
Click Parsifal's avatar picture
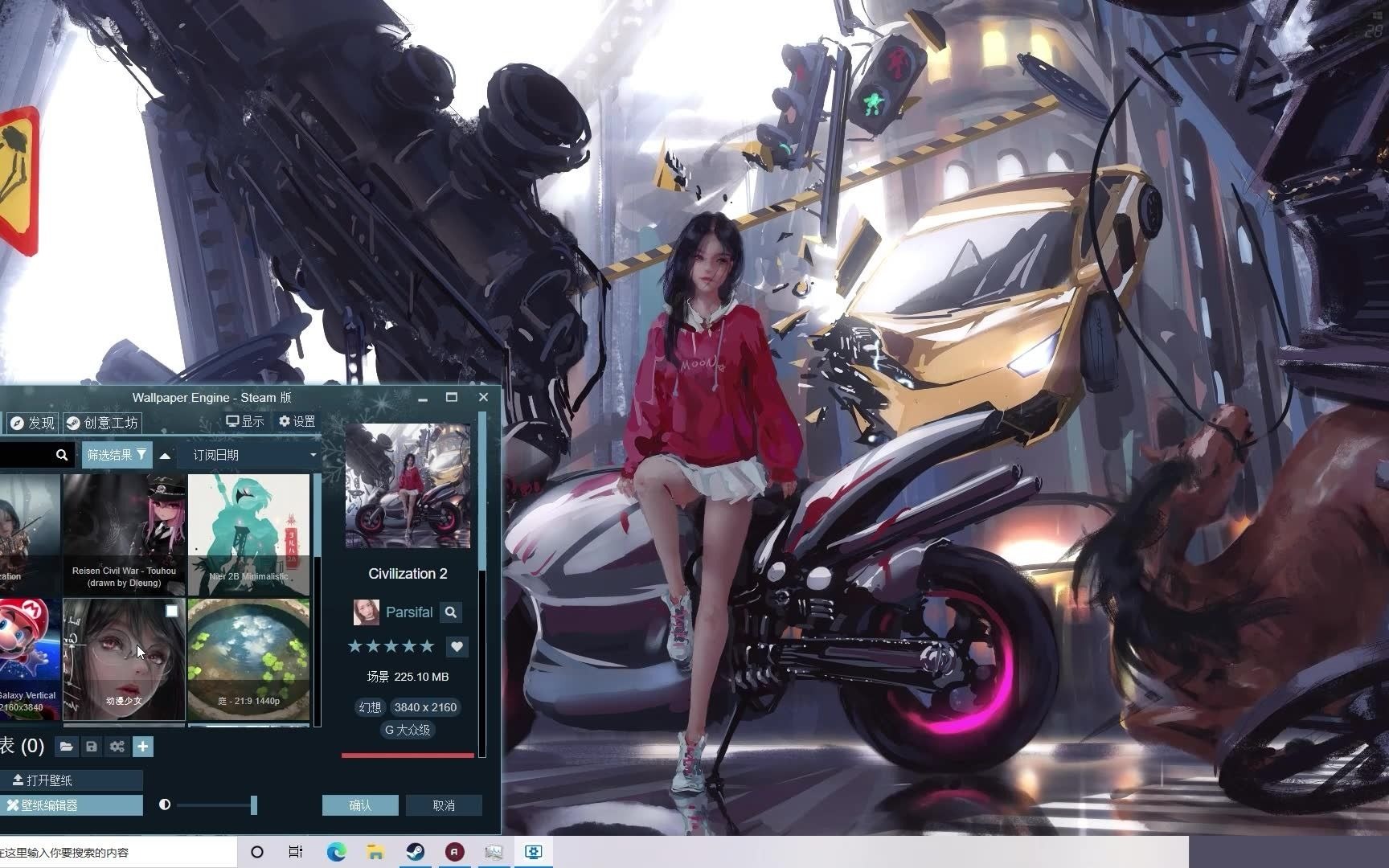367,612
